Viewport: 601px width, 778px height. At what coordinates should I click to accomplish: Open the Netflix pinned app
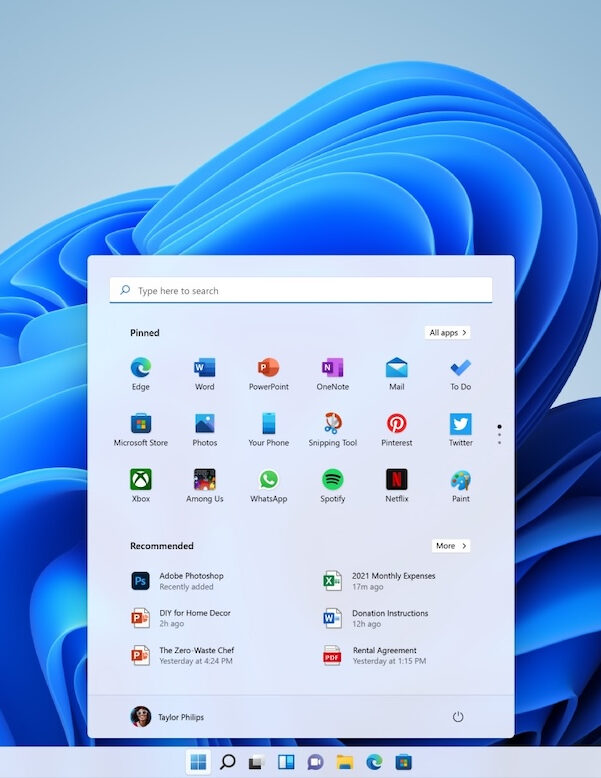(x=397, y=480)
